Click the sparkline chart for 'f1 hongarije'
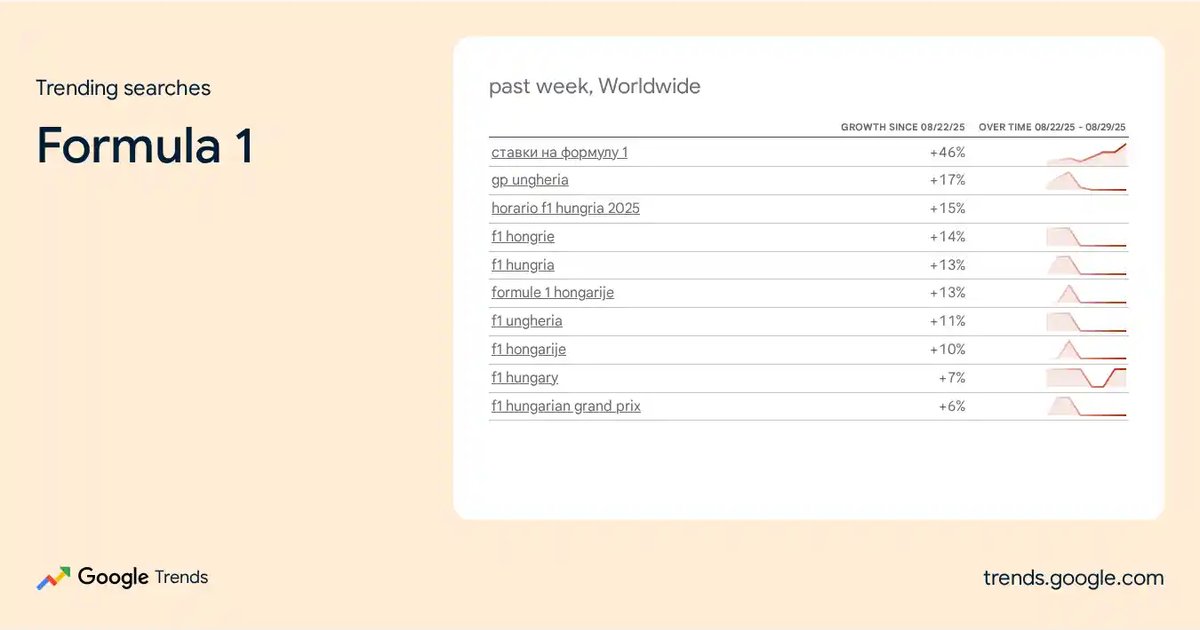Viewport: 1200px width, 630px height. [1086, 349]
